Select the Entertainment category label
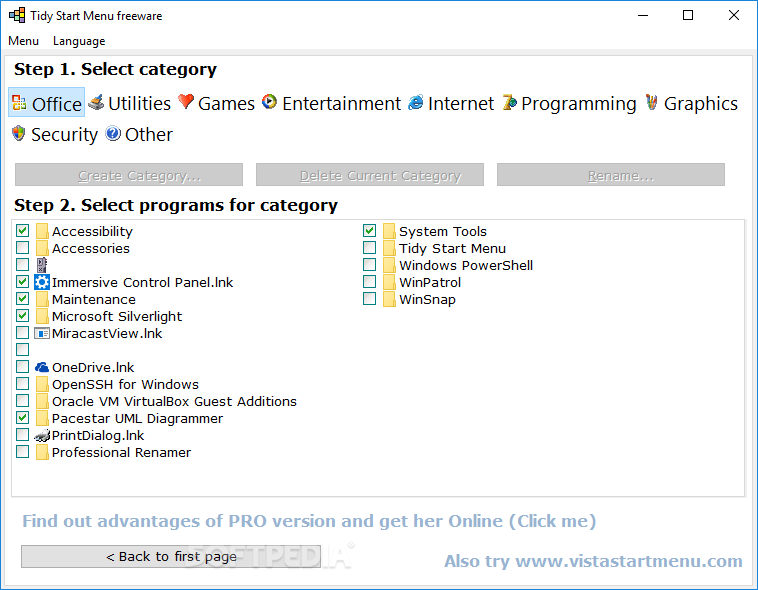This screenshot has height=590, width=758. tap(341, 103)
